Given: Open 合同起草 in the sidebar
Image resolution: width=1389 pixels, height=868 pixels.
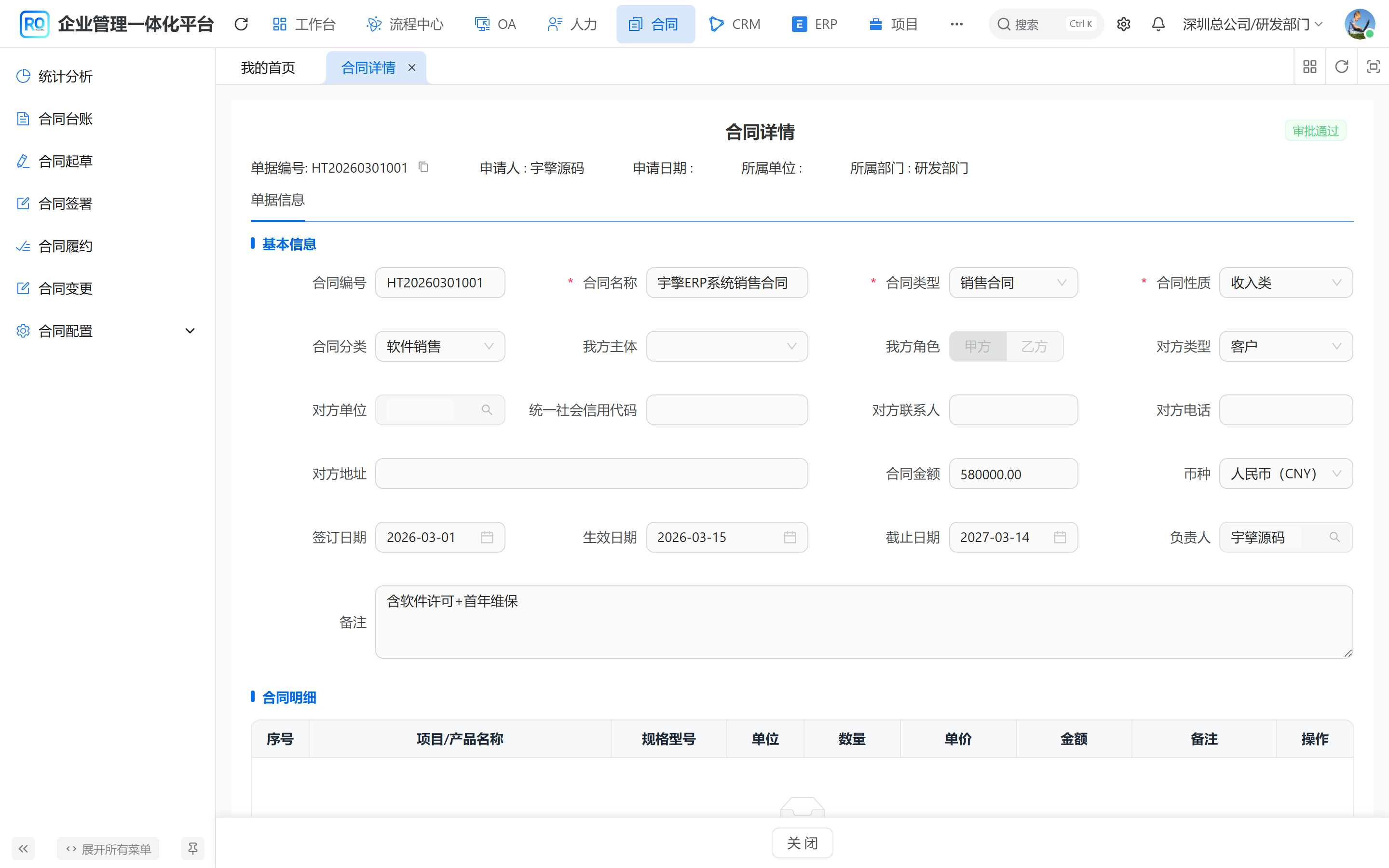Looking at the screenshot, I should coord(65,162).
